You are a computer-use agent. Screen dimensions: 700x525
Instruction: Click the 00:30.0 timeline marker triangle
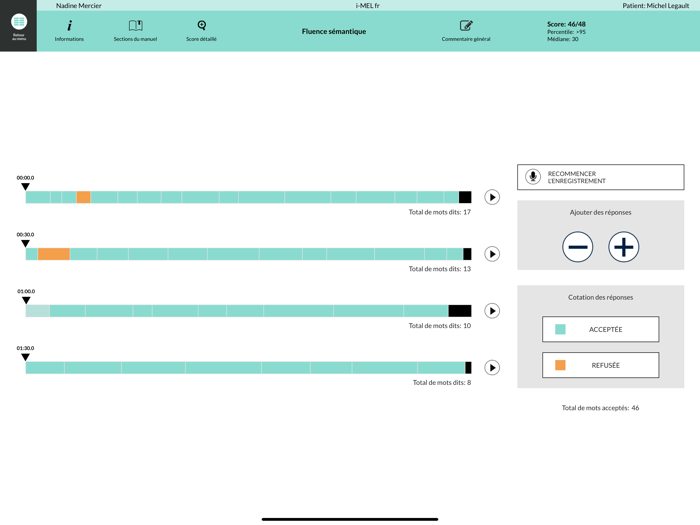(x=25, y=243)
